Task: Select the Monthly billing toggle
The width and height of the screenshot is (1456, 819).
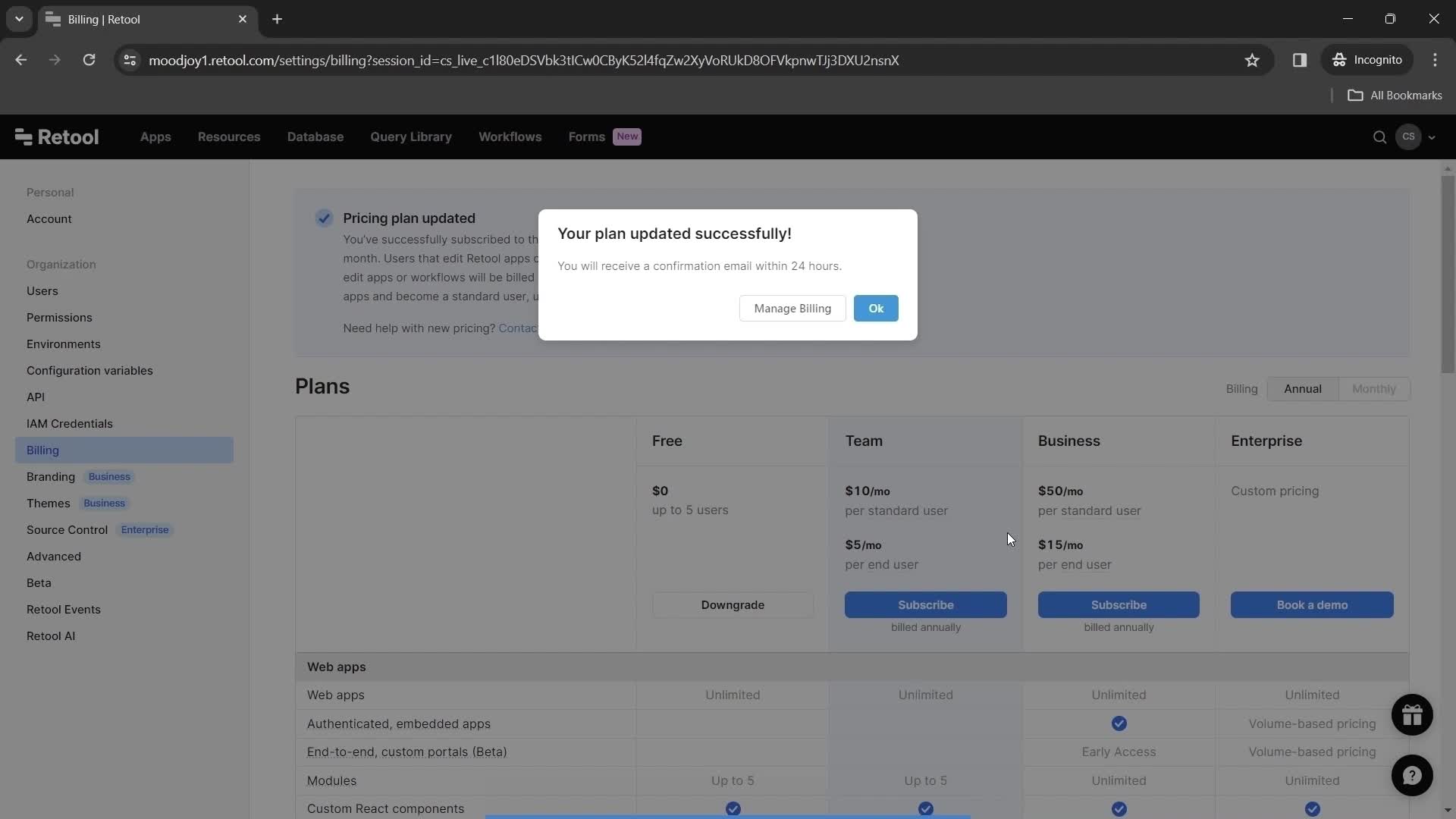Action: (x=1373, y=388)
